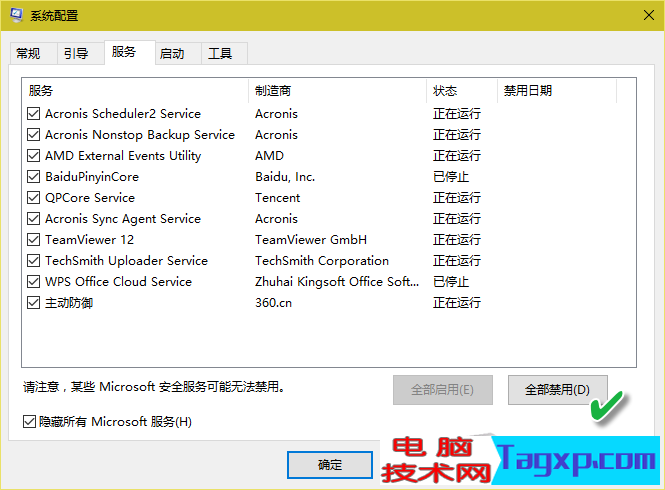This screenshot has height=490, width=665.
Task: Uncheck Acronis Nonstop Backup Service checkbox
Action: coord(34,134)
